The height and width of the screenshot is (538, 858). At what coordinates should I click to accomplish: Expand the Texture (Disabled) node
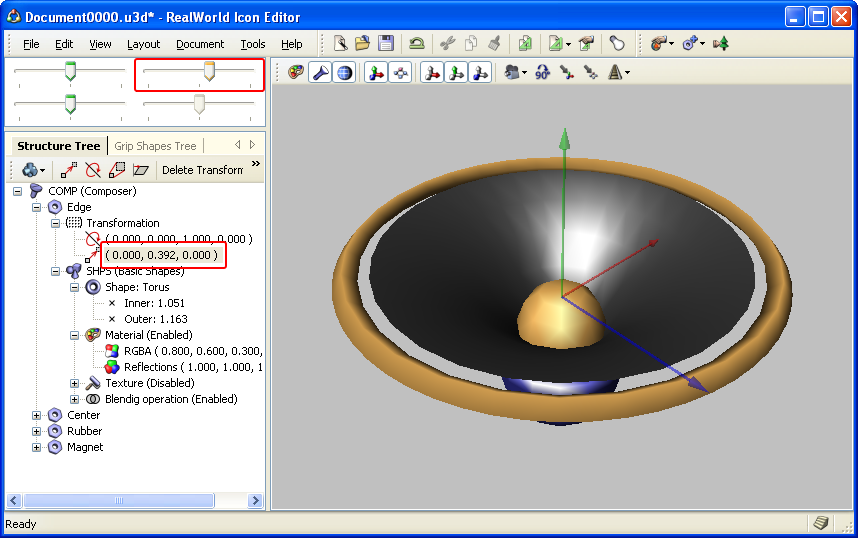[x=75, y=383]
